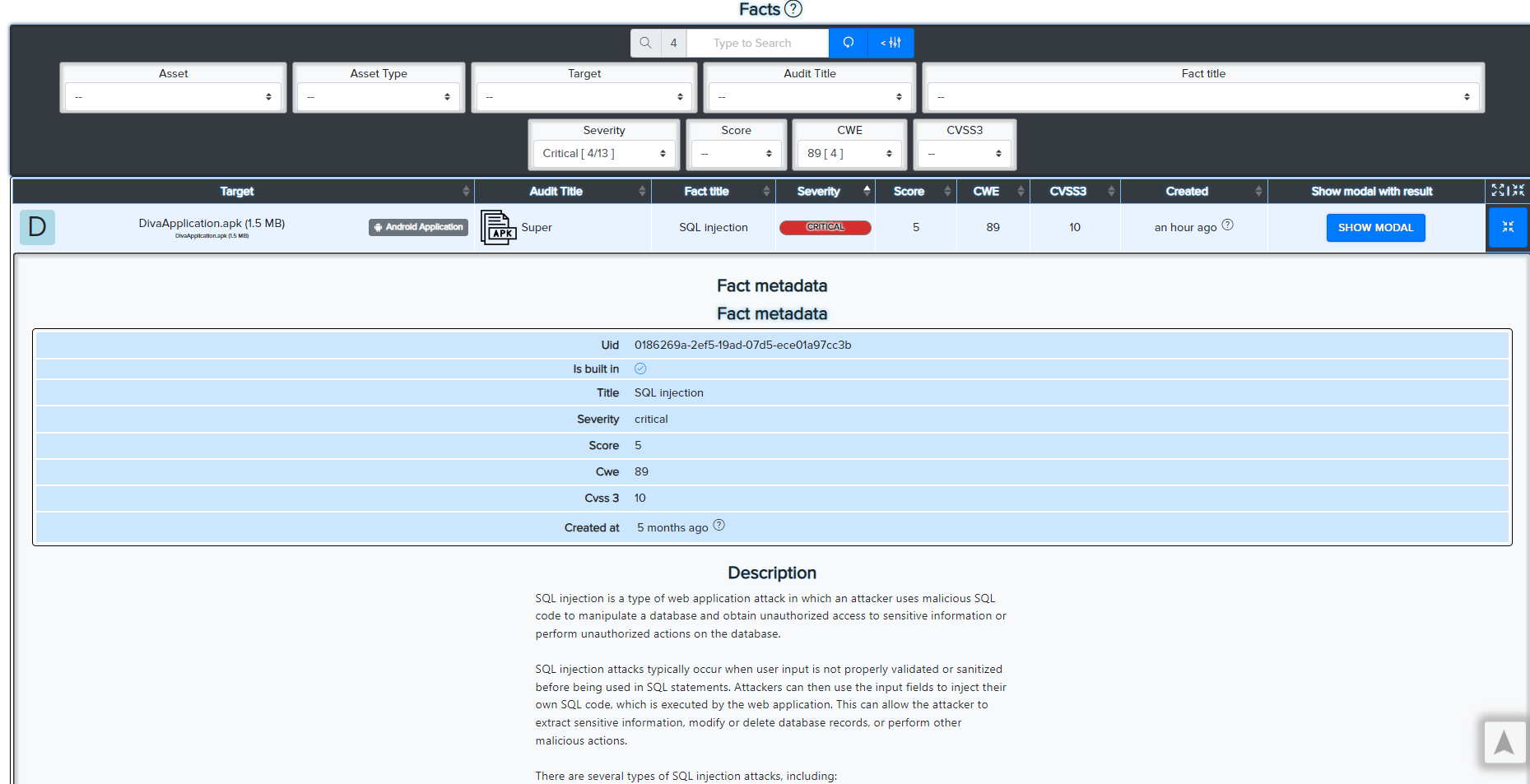1530x784 pixels.
Task: Sort table by CVSS3 column
Action: tap(1074, 191)
